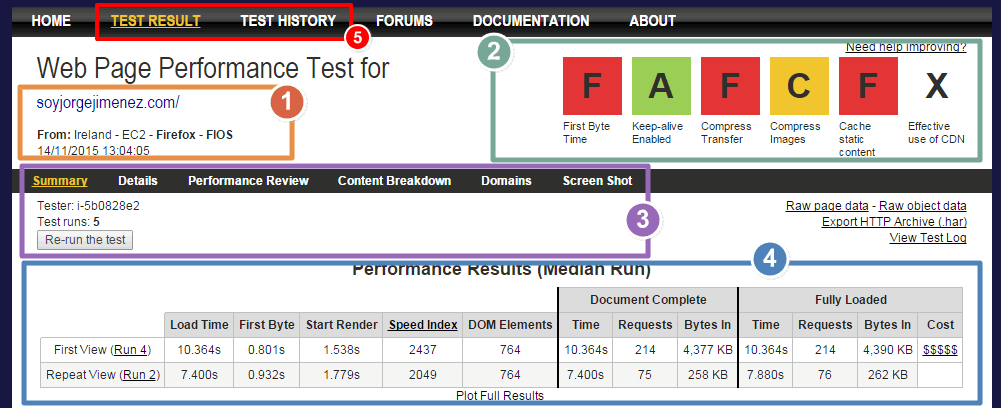The width and height of the screenshot is (1001, 408).
Task: Click the fully loaded time 7.880s
Action: point(765,375)
